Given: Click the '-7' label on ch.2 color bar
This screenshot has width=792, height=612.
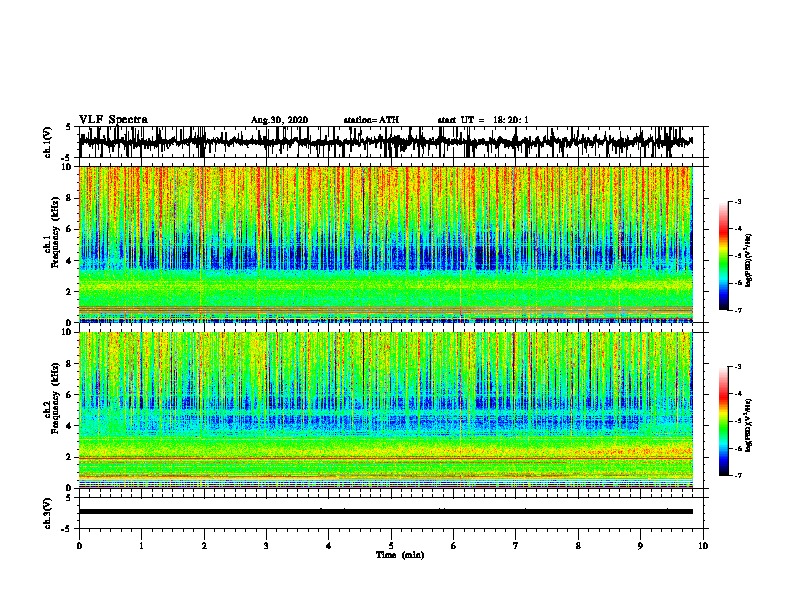Looking at the screenshot, I should (x=737, y=476).
